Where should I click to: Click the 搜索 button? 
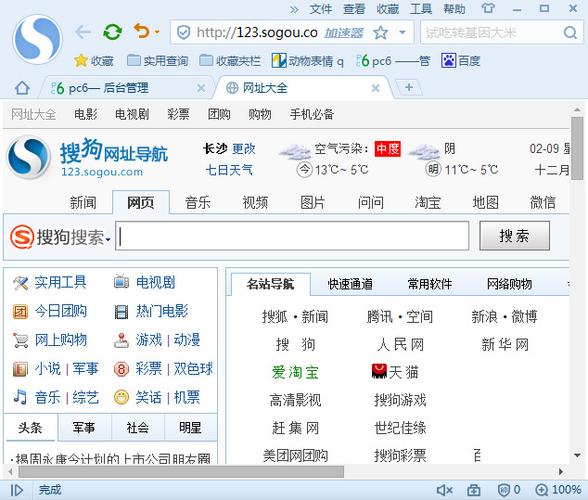514,236
